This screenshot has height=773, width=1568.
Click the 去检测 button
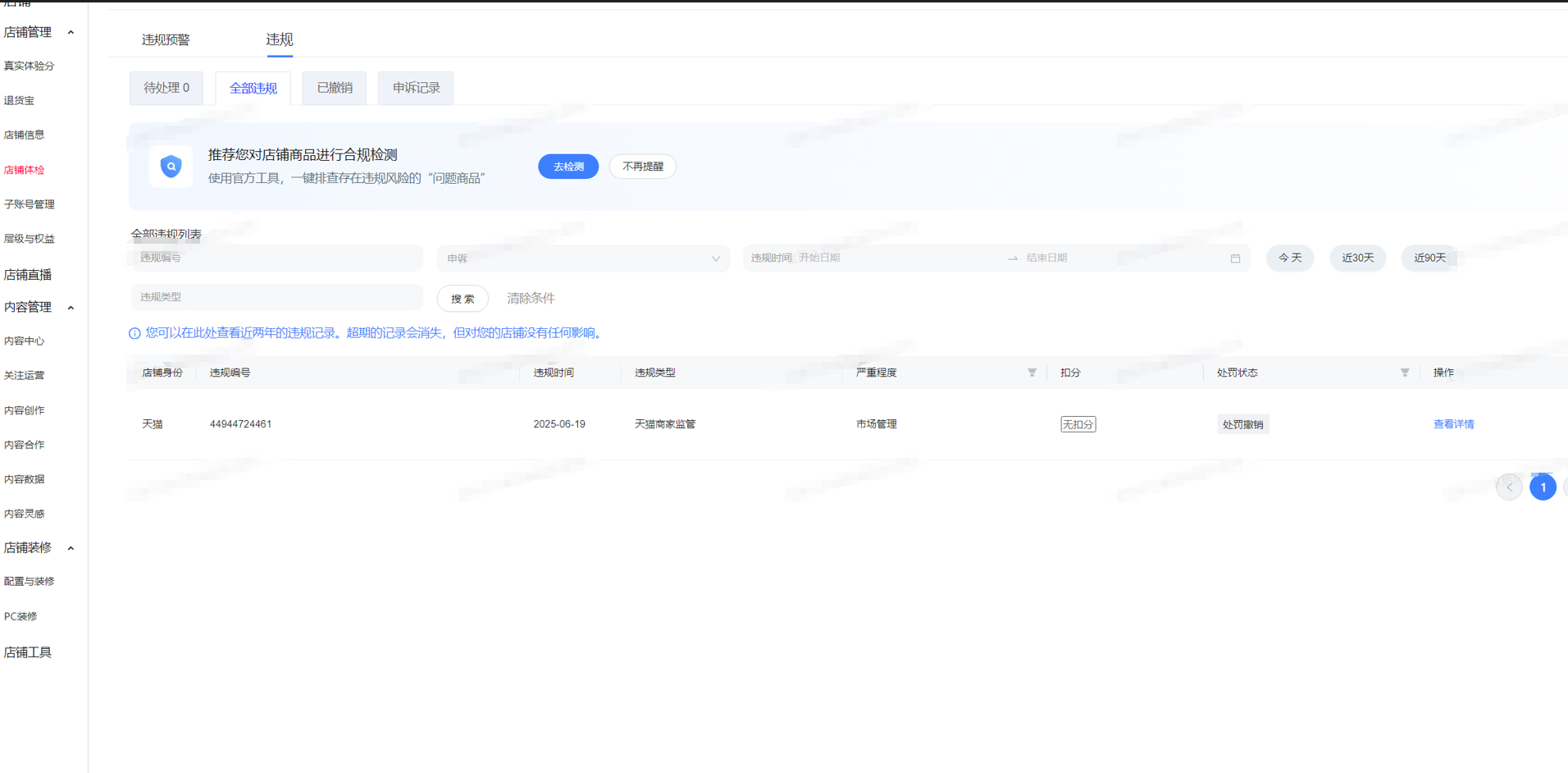pyautogui.click(x=567, y=167)
